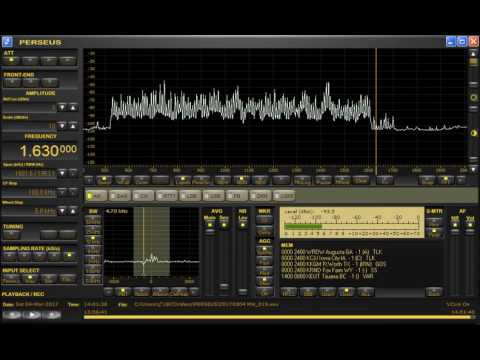Select the bottom BW filter button
The width and height of the screenshot is (480, 360).
pyautogui.click(x=93, y=279)
